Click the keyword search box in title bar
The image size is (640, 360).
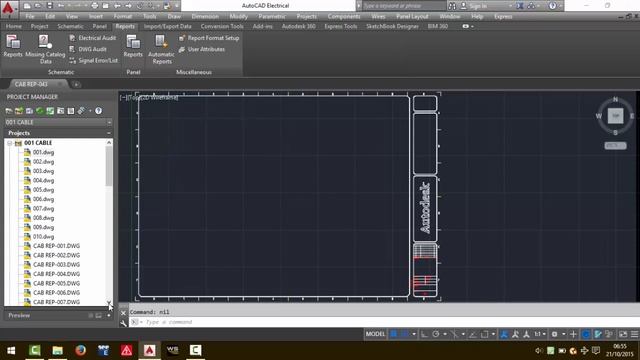[403, 6]
